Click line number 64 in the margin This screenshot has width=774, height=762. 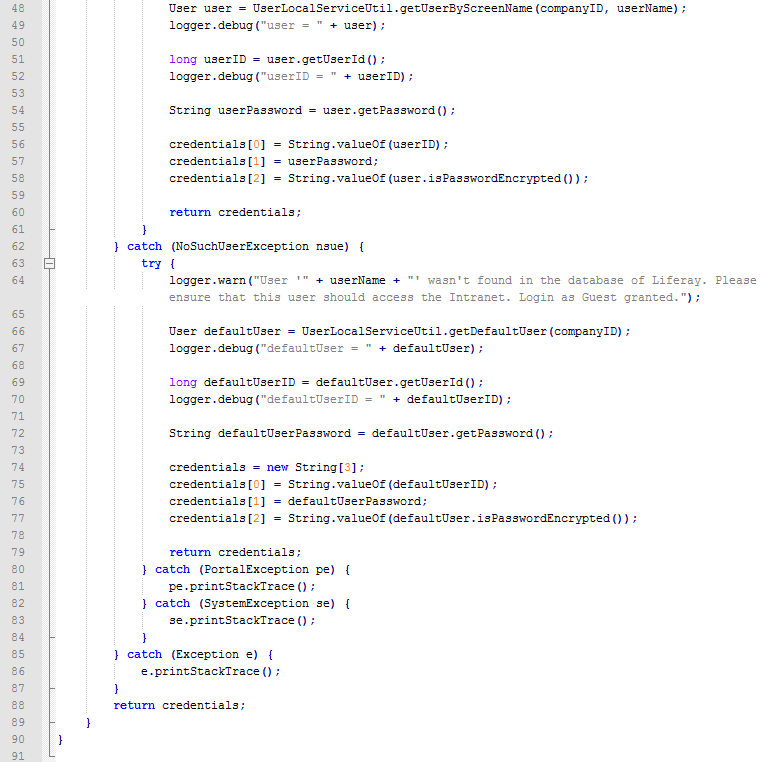pos(18,280)
